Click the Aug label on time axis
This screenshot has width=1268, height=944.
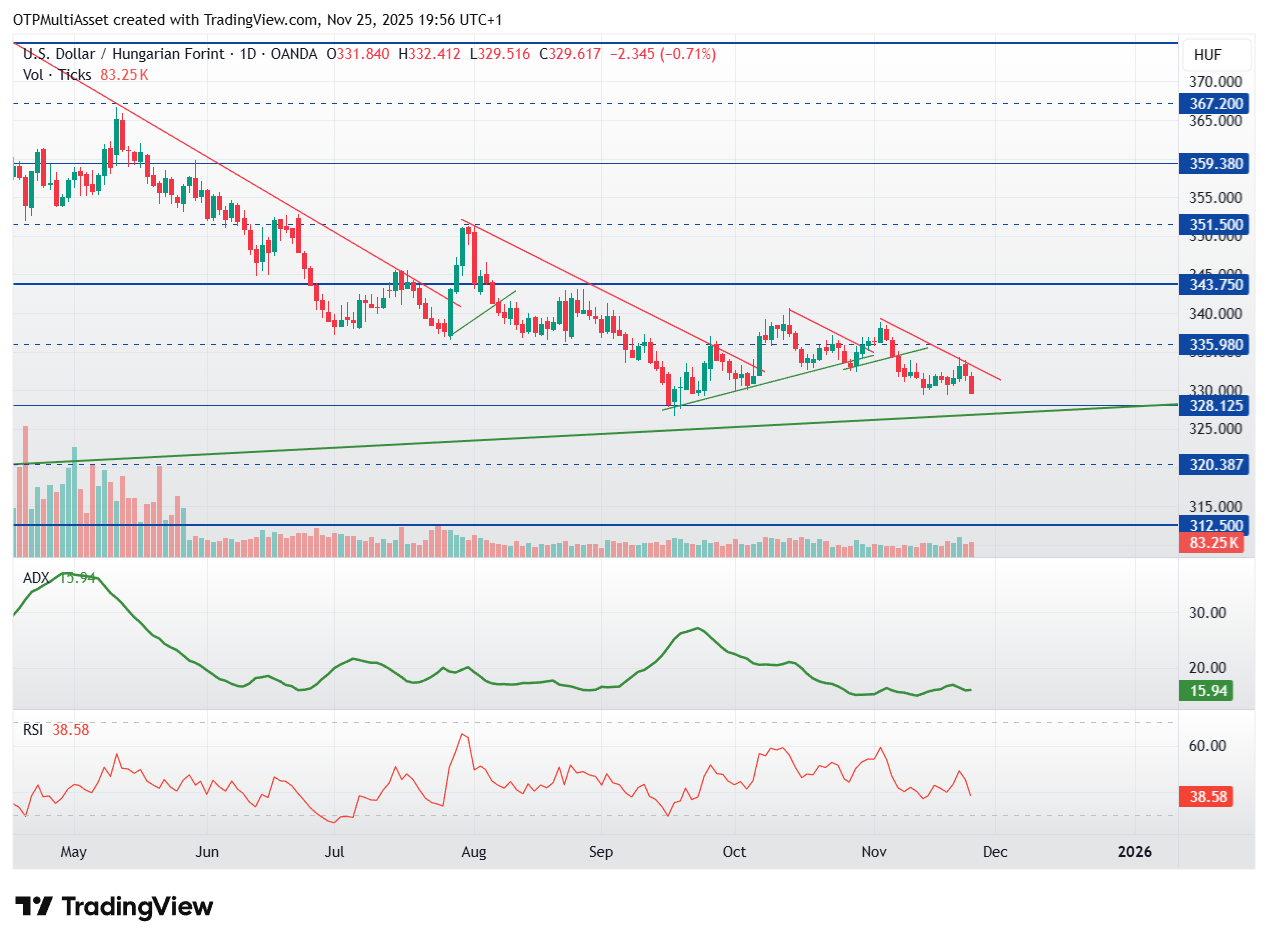(x=473, y=852)
